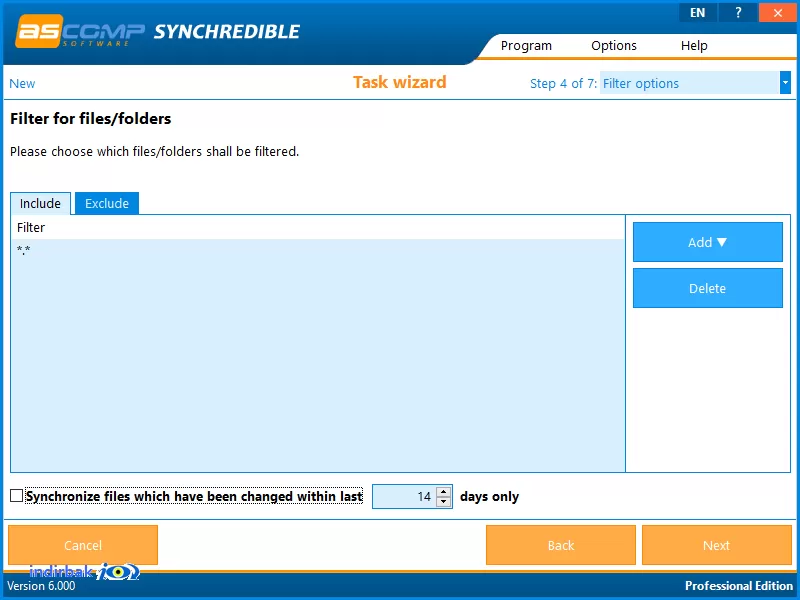
Task: Select the Filter options step field
Action: (x=689, y=83)
